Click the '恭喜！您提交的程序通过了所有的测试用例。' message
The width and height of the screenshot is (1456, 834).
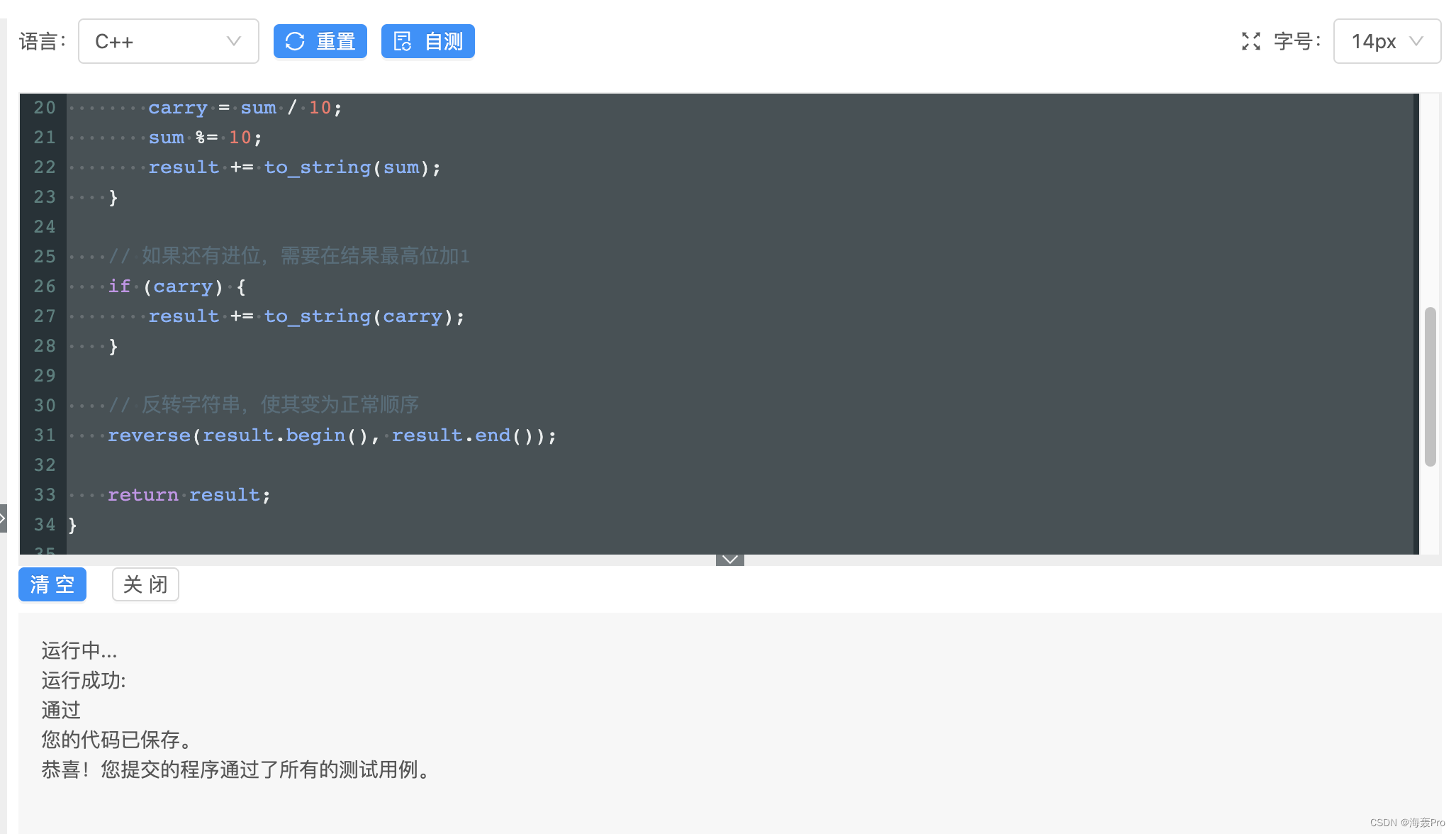[x=237, y=770]
